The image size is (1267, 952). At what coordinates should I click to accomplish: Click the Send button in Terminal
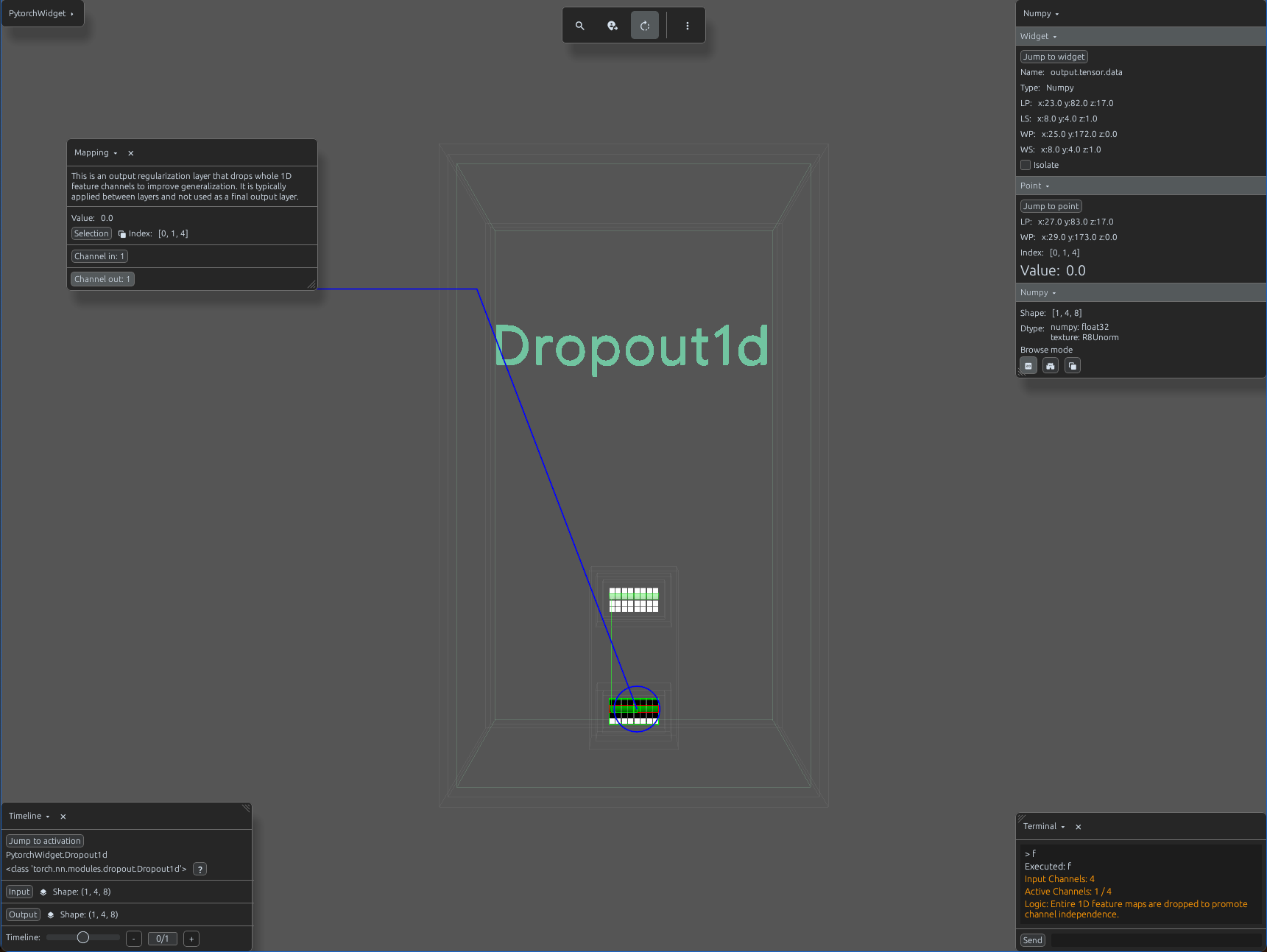click(1033, 940)
